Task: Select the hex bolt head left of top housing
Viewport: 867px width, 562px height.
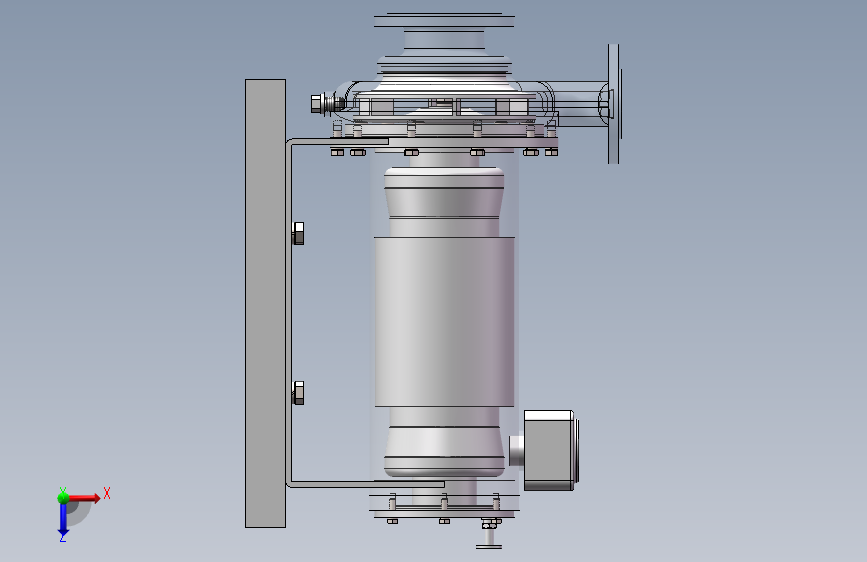Action: coord(317,103)
